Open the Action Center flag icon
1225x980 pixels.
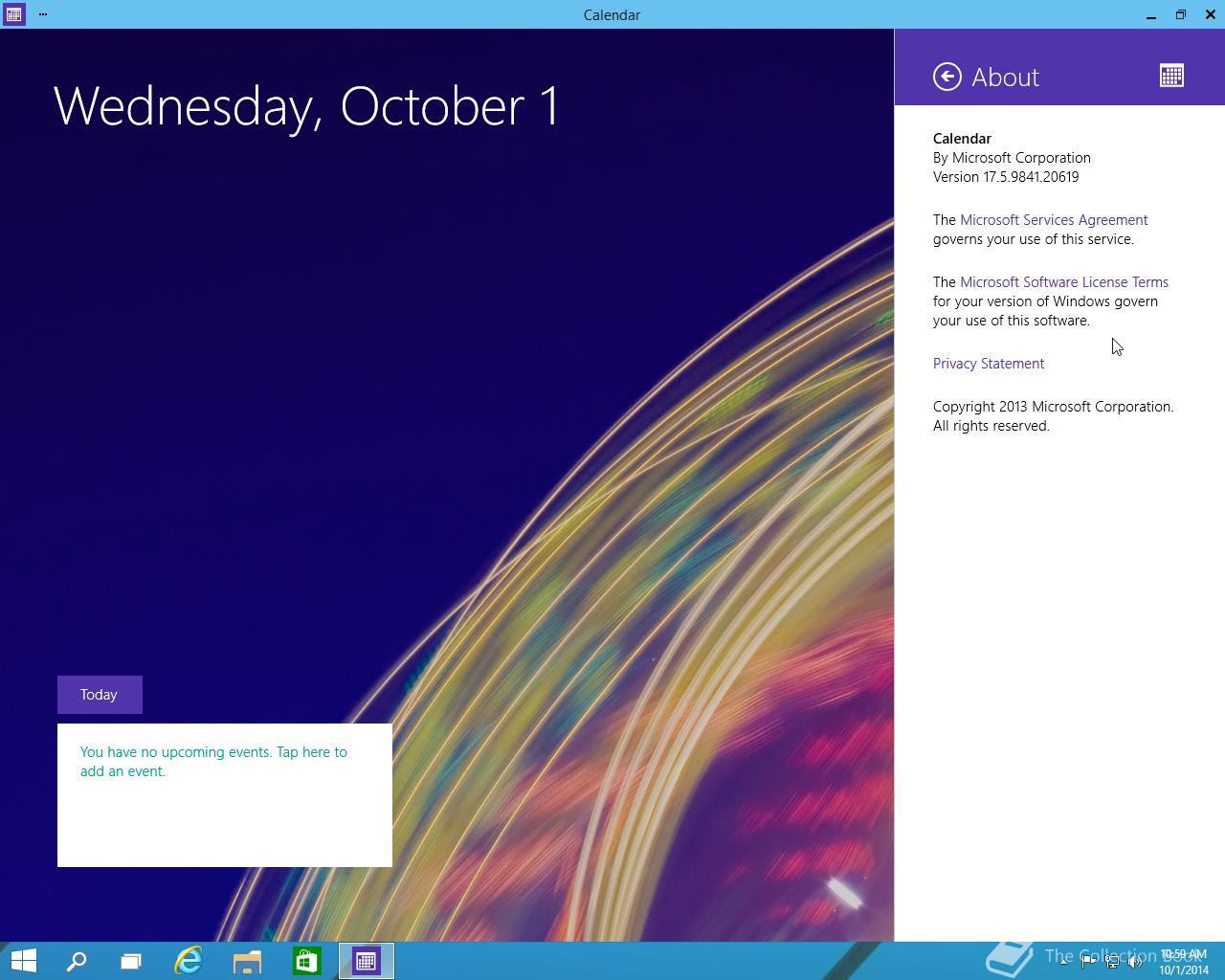pyautogui.click(x=1088, y=962)
